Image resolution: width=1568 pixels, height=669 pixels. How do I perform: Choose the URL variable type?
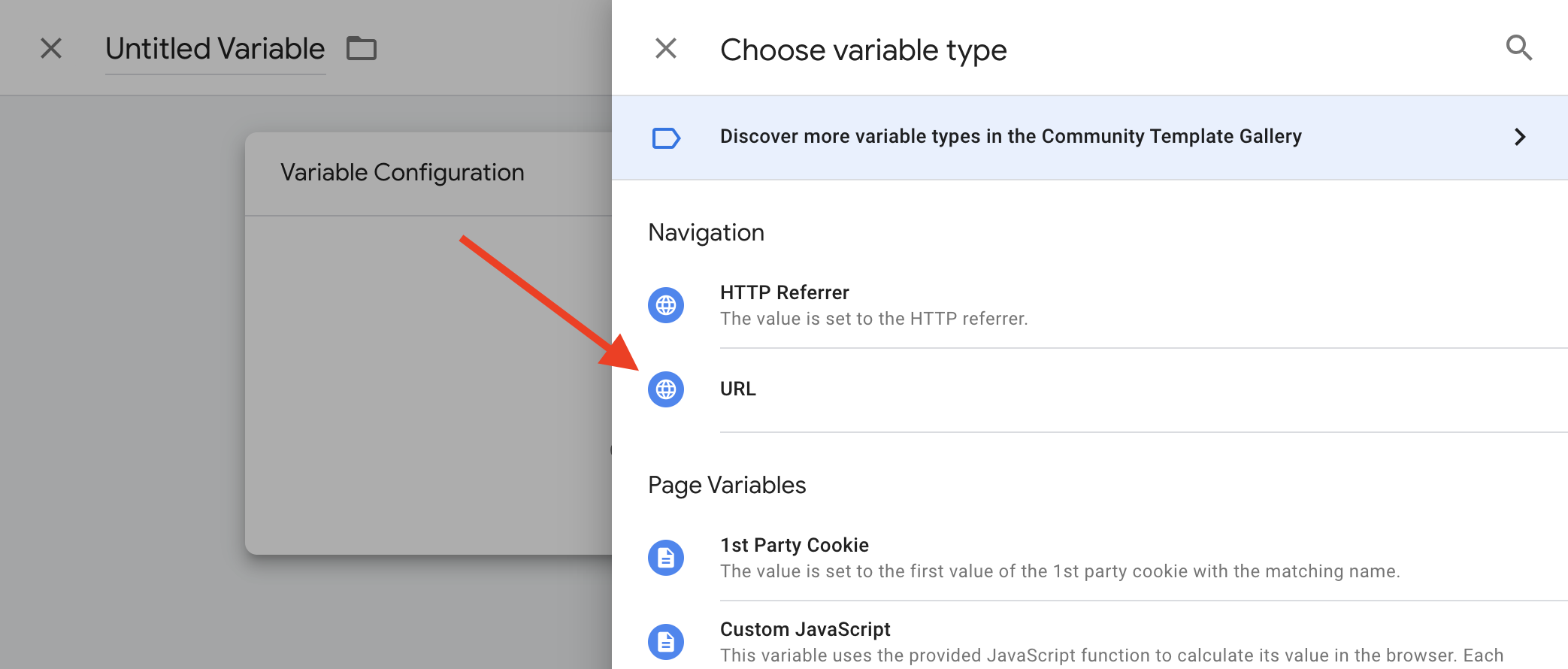1090,389
